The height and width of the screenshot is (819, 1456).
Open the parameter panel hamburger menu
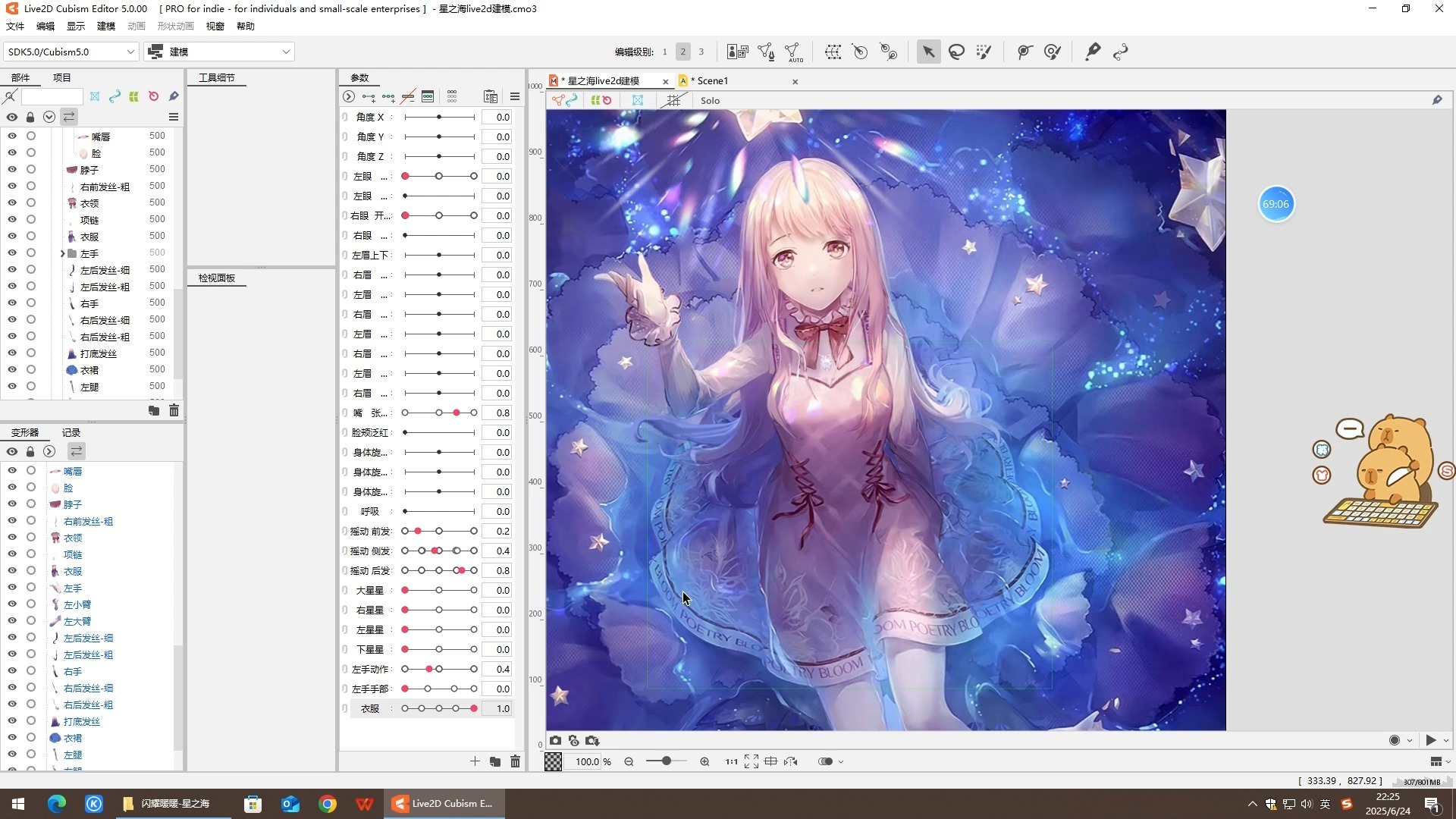514,96
